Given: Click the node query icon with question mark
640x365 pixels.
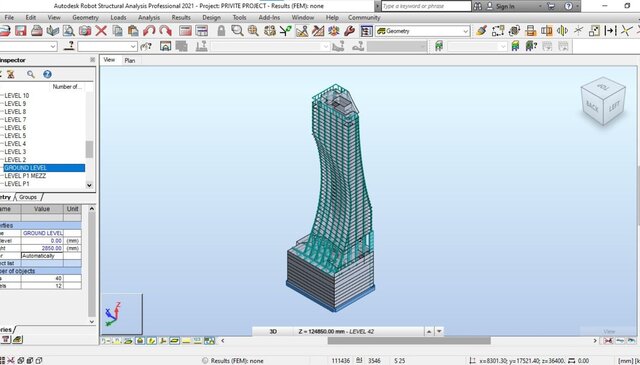Looking at the screenshot, I should point(69,47).
